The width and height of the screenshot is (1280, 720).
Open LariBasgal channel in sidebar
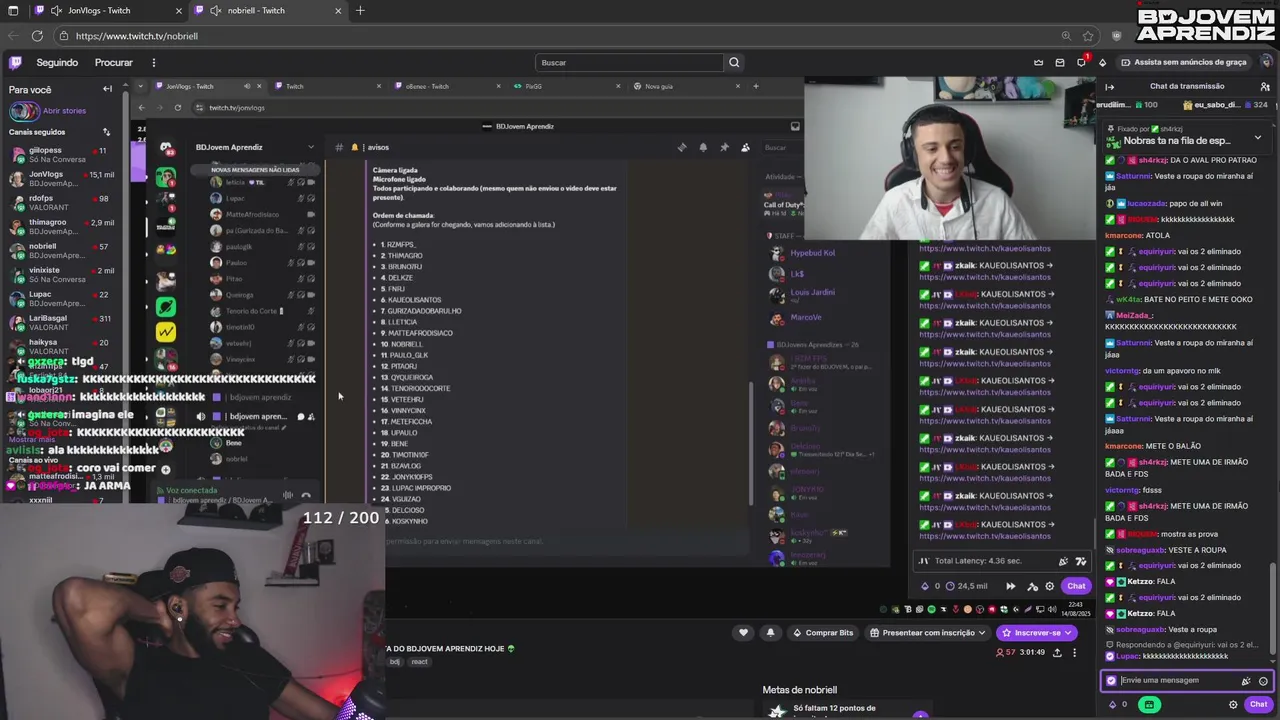(62, 323)
